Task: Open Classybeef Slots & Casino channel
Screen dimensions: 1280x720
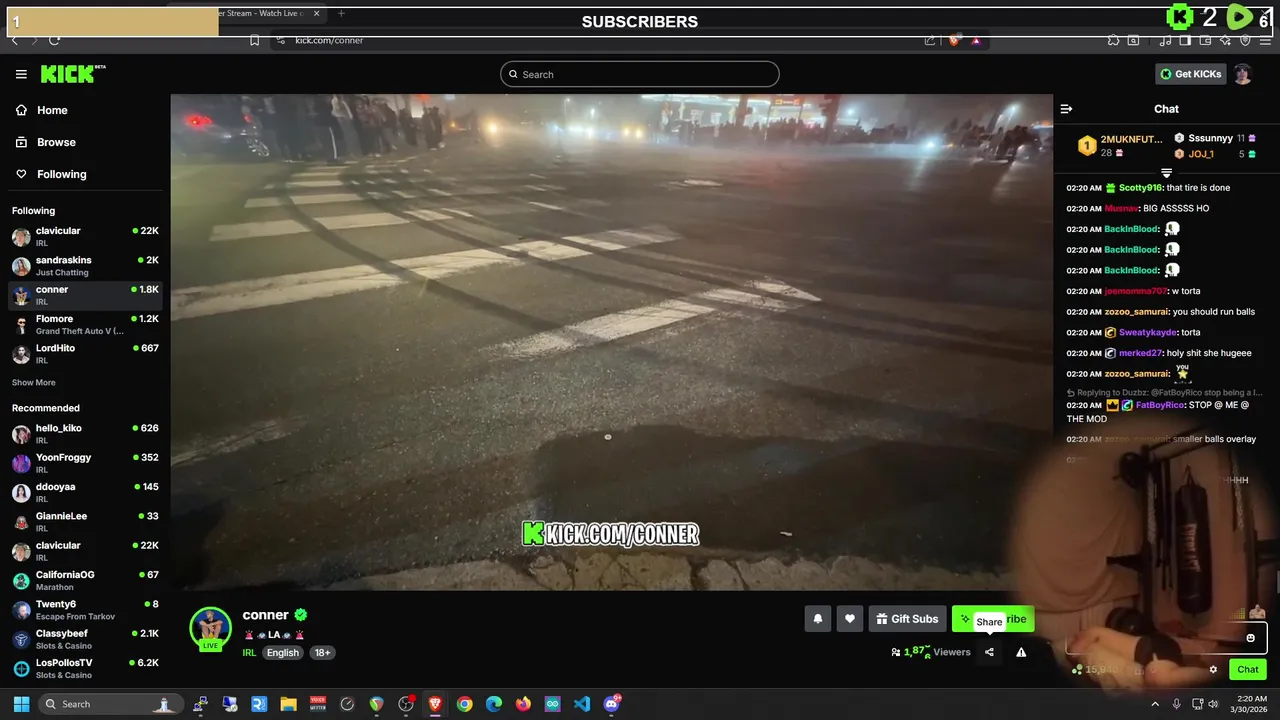Action: coord(85,639)
